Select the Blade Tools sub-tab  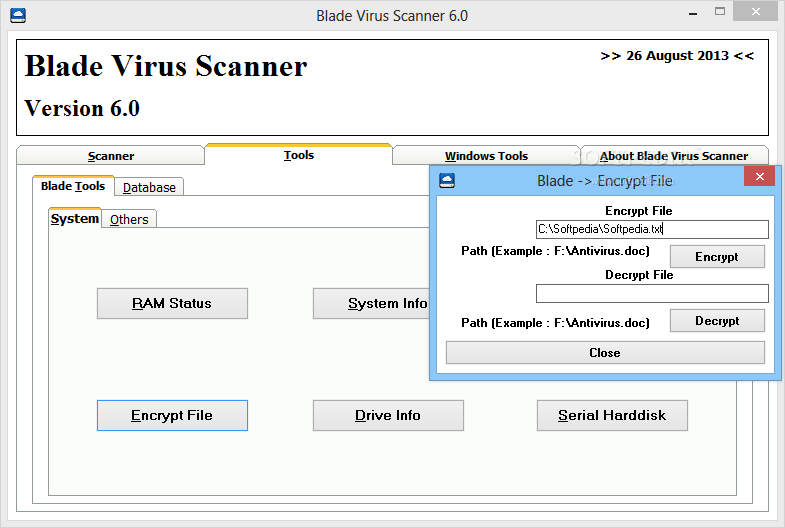click(x=73, y=186)
